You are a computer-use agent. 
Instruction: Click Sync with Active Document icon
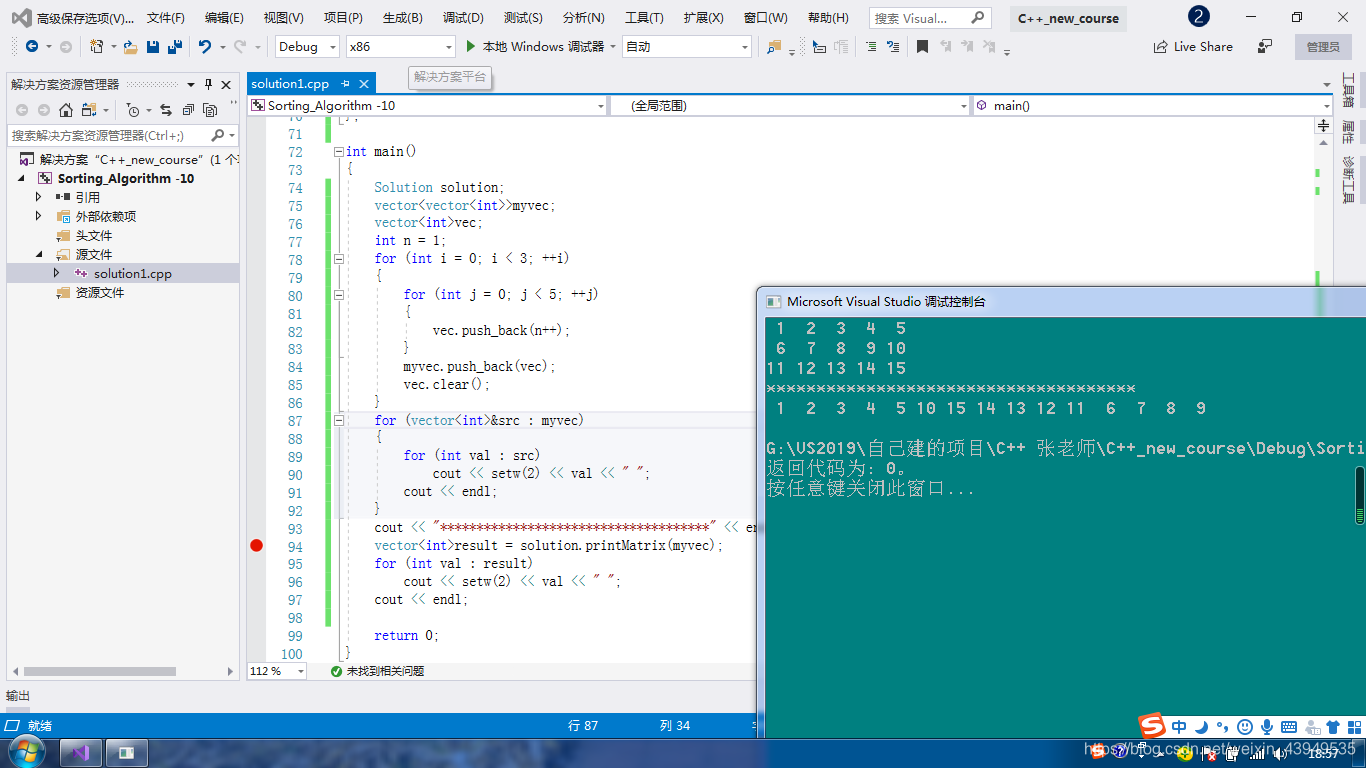pos(166,110)
